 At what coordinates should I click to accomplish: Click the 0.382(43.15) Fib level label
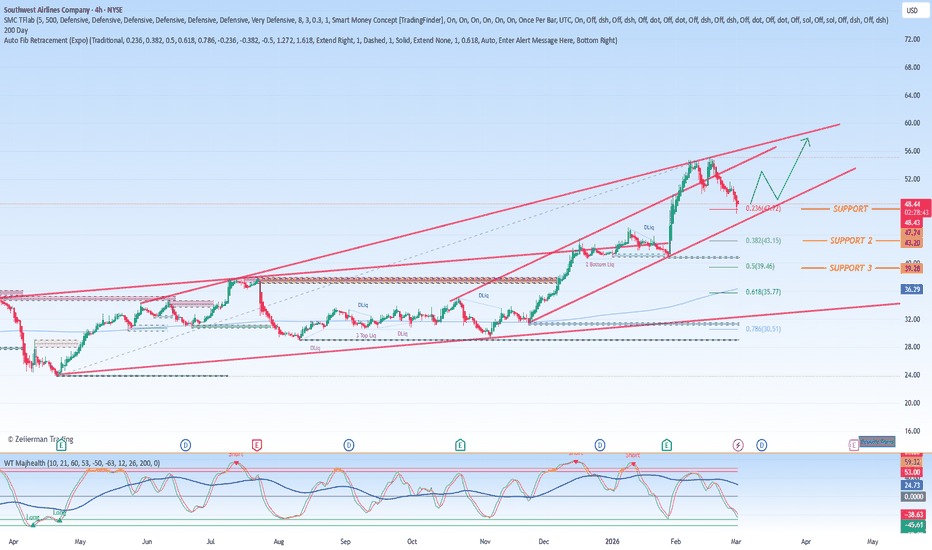click(x=763, y=241)
